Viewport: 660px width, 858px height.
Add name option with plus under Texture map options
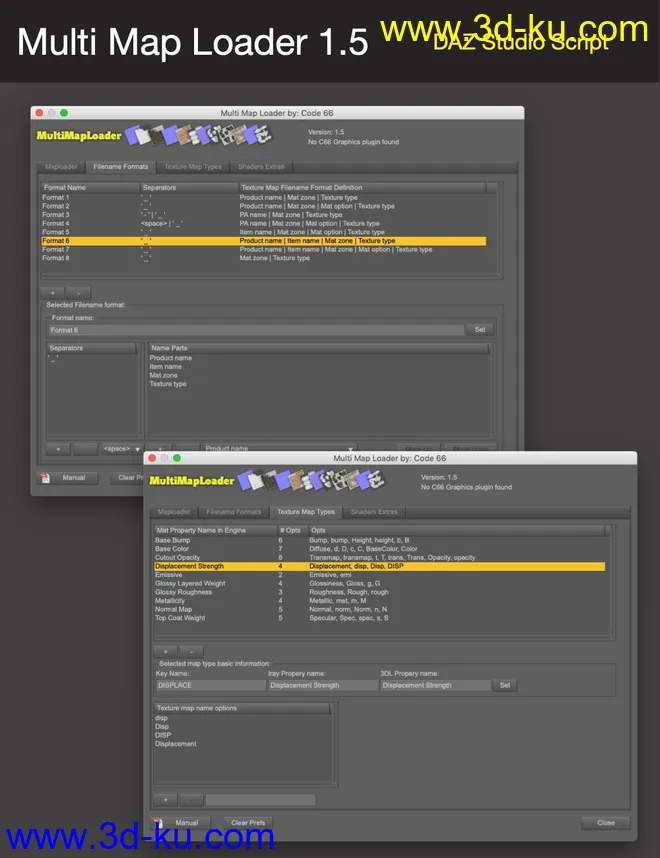point(165,800)
